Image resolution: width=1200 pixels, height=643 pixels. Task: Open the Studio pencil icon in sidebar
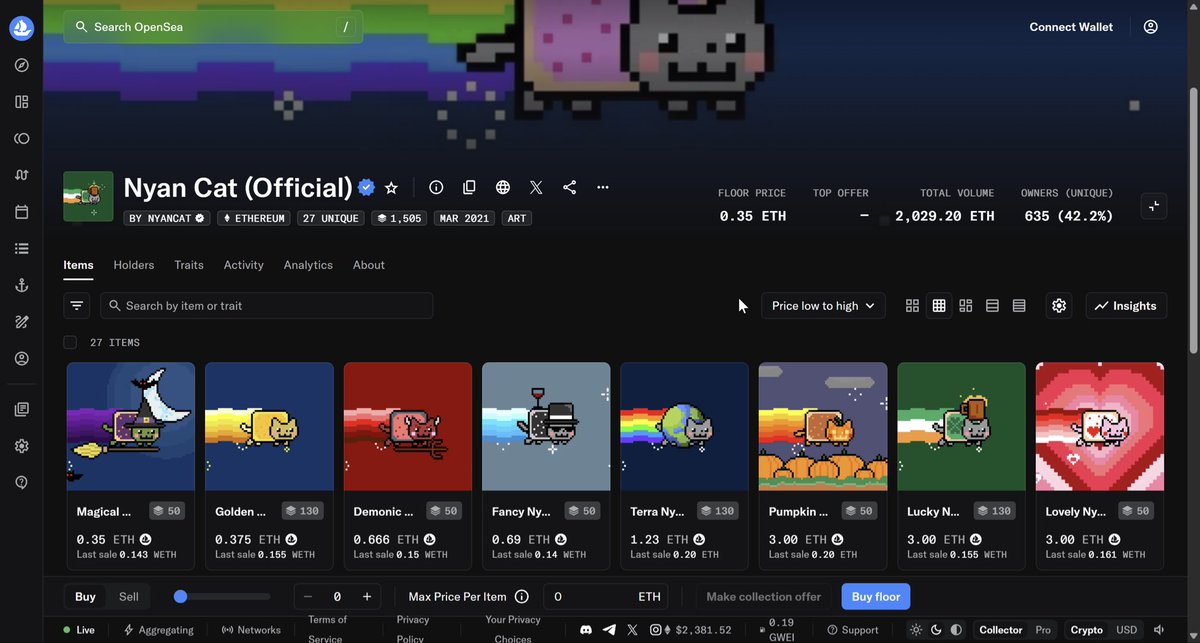point(22,321)
